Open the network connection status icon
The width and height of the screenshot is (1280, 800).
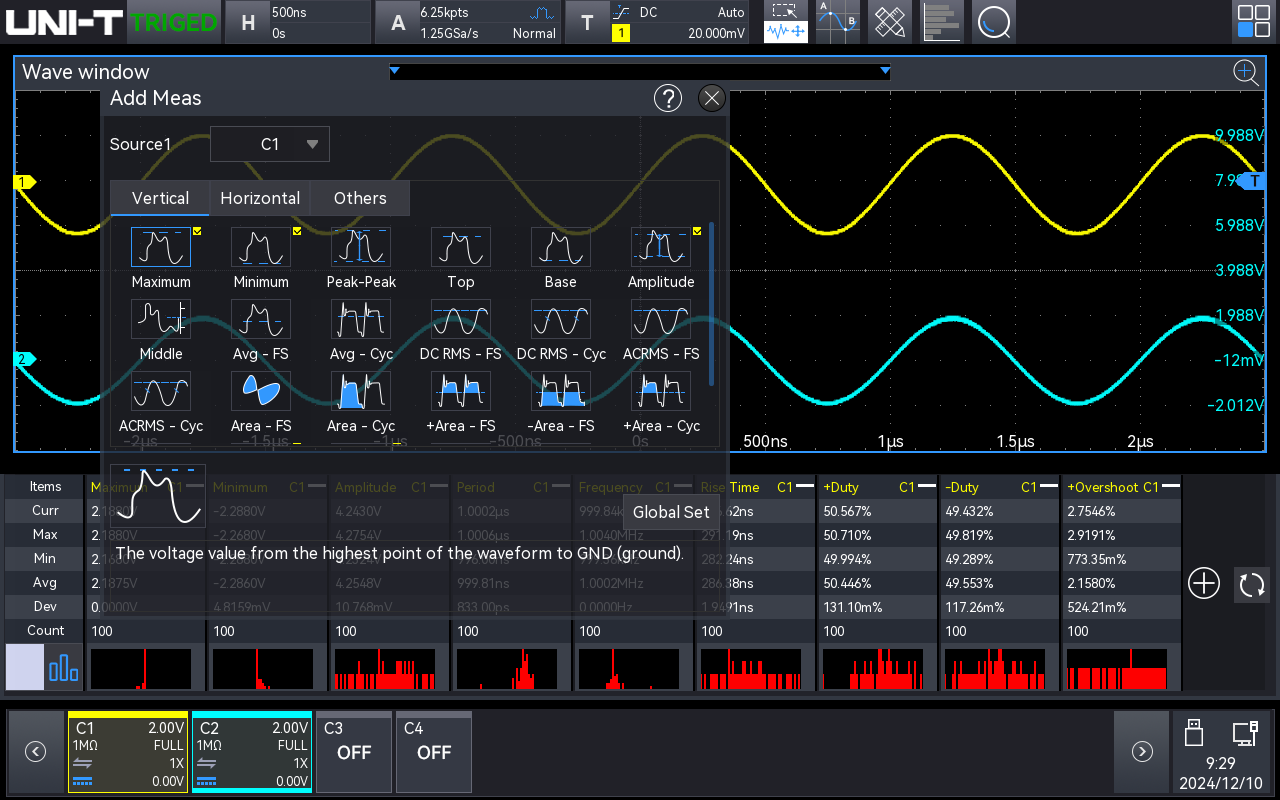1245,734
